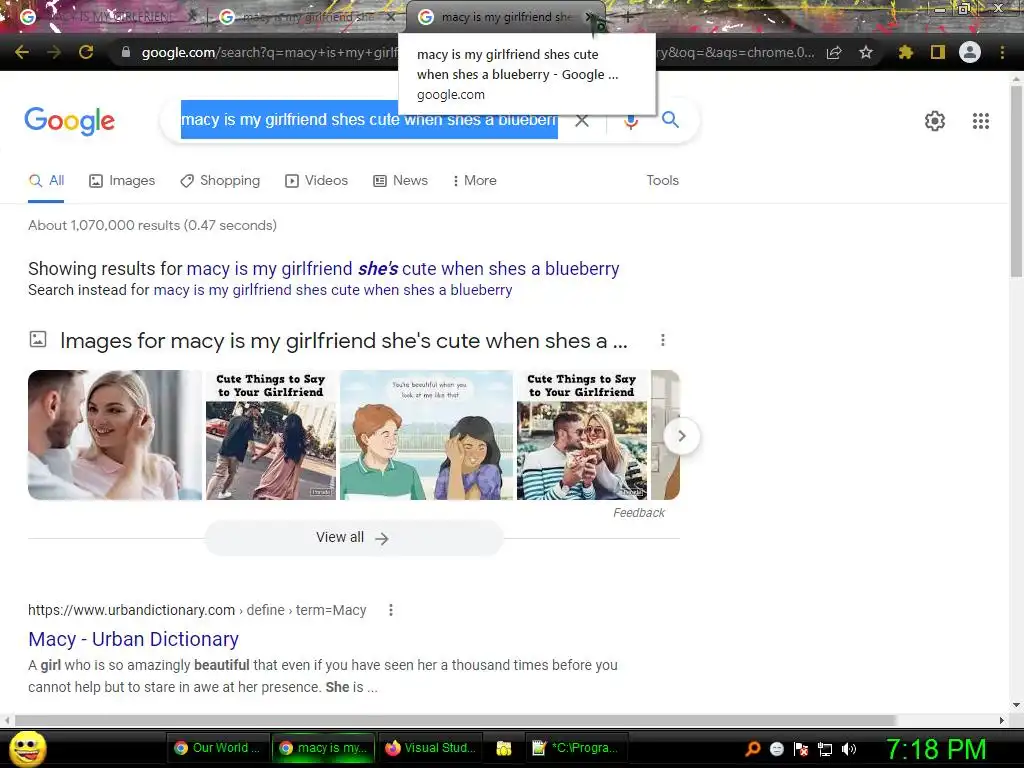Close the second Chrome tab
This screenshot has width=1024, height=768.
[391, 18]
